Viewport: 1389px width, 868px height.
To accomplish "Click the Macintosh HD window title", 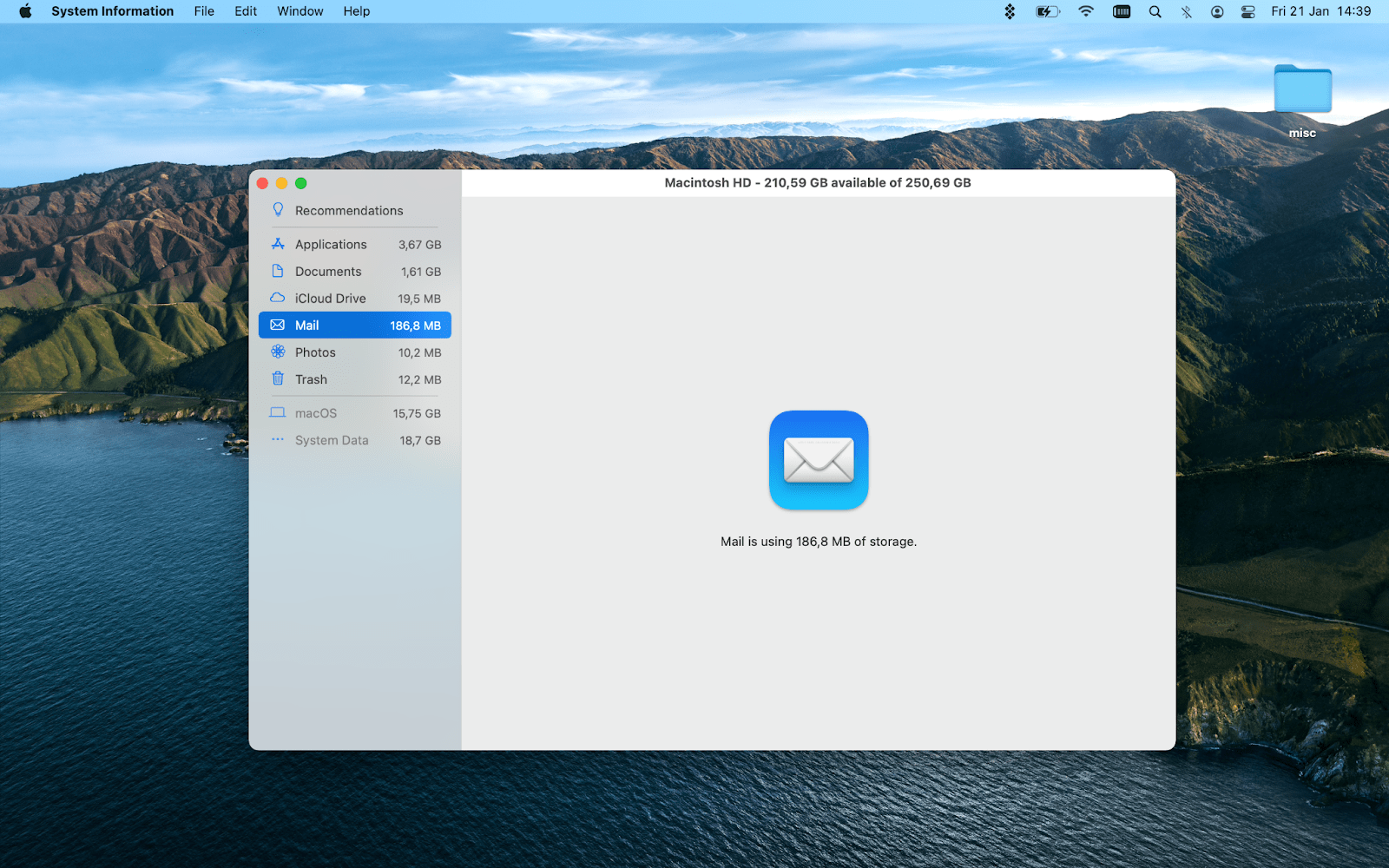I will (818, 182).
